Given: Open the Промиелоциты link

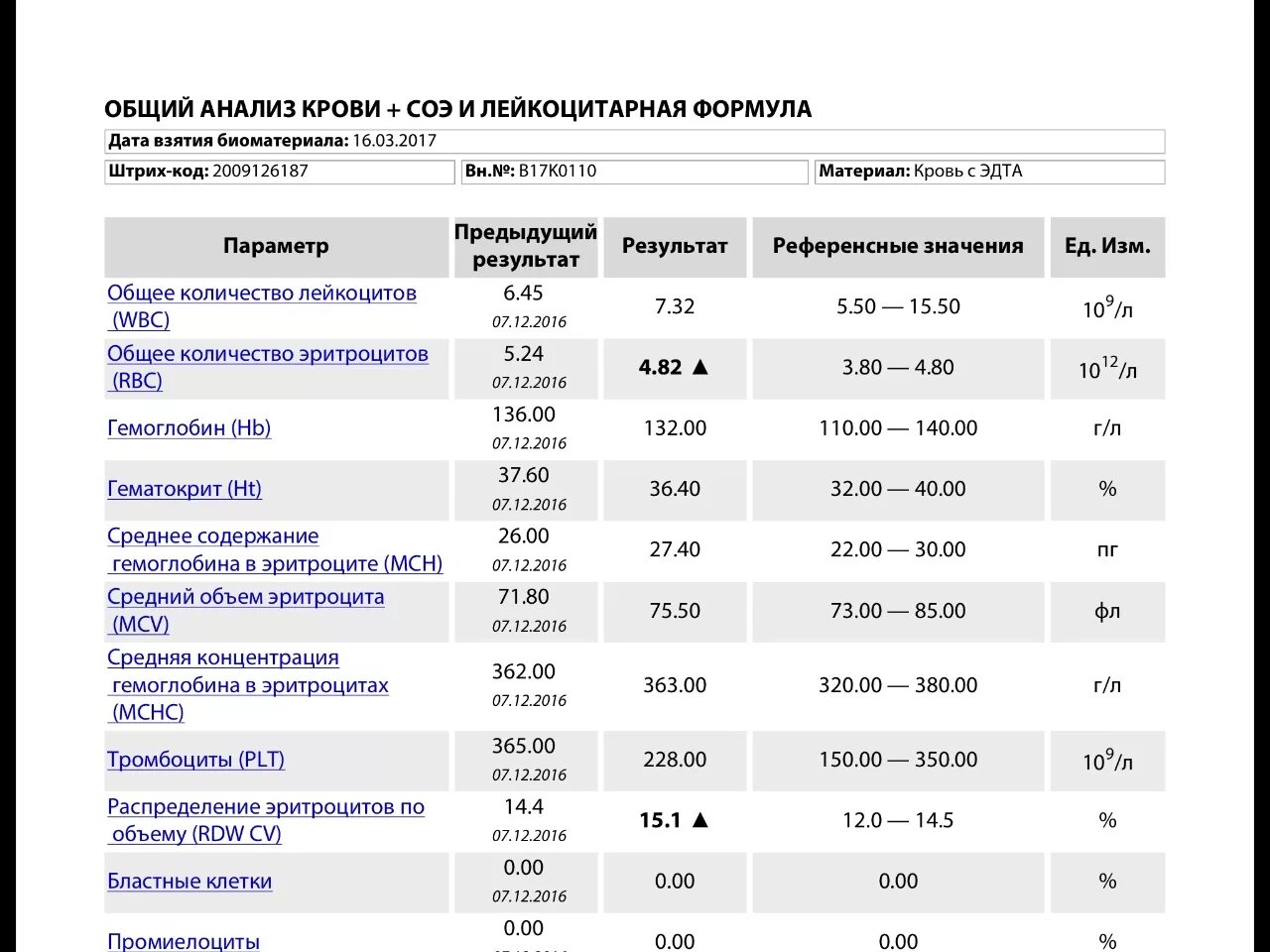Looking at the screenshot, I should (184, 941).
